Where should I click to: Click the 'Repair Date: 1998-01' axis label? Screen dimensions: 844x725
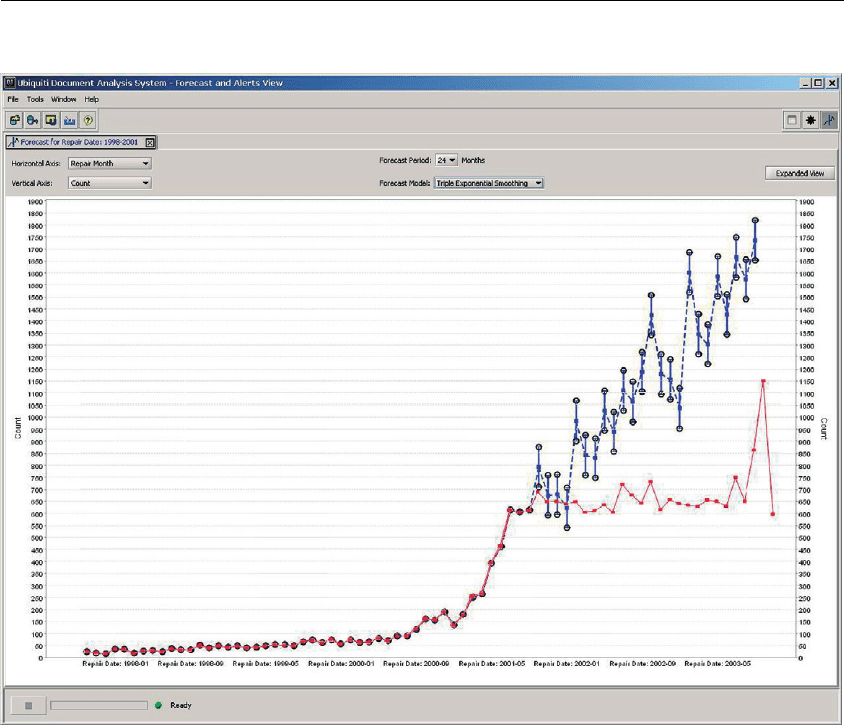click(x=115, y=664)
